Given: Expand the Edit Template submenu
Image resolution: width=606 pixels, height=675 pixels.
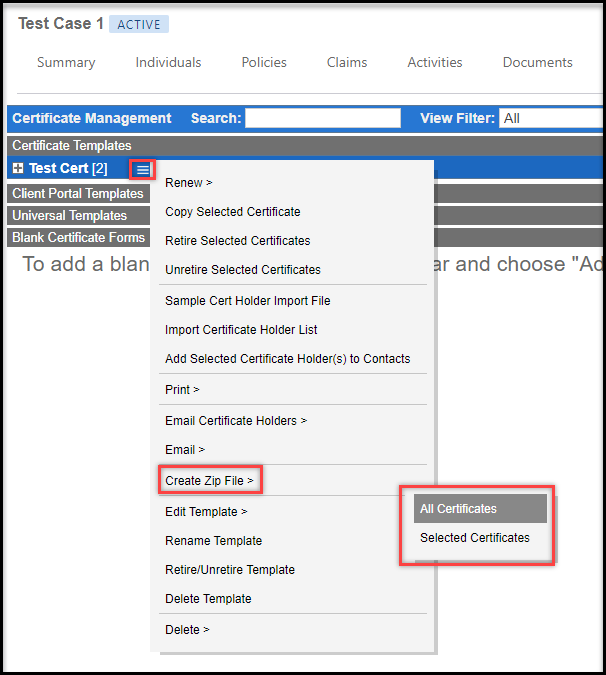Looking at the screenshot, I should tap(206, 511).
